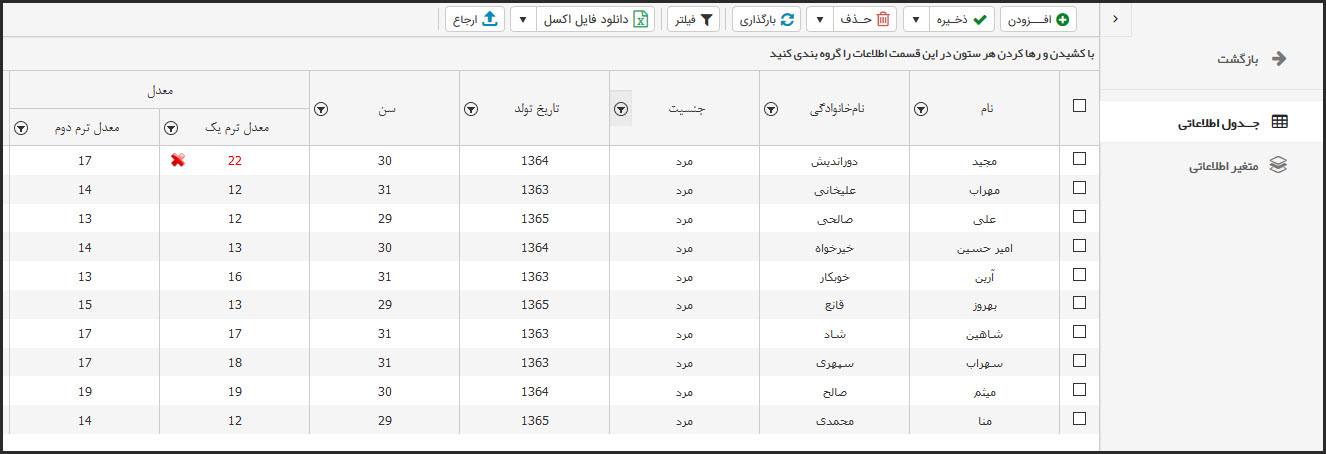The width and height of the screenshot is (1326, 454).
Task: Expand the dropdown arrow beside ذخیره
Action: [915, 19]
